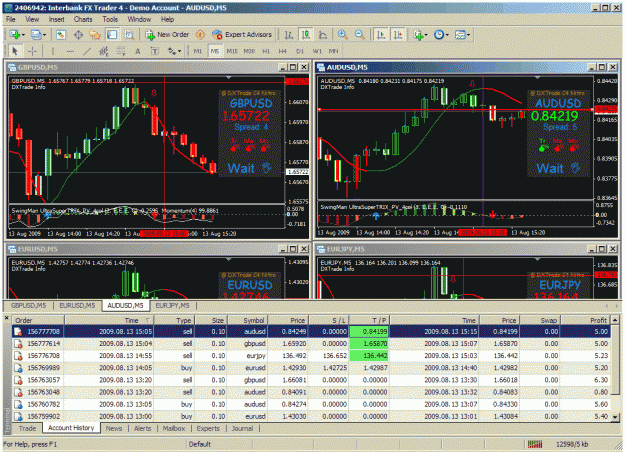The width and height of the screenshot is (625, 452).
Task: Show the Data Window crosshair-target icon
Action: click(78, 35)
